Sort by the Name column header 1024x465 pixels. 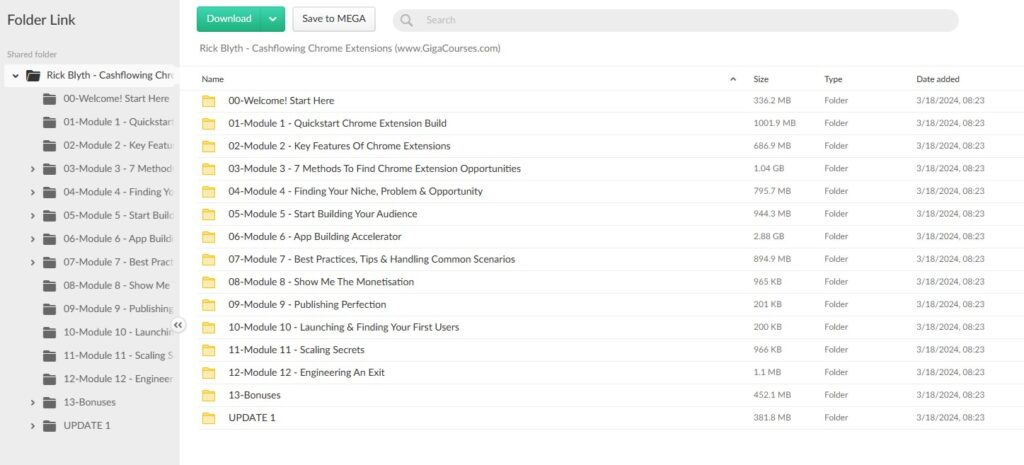(x=213, y=79)
